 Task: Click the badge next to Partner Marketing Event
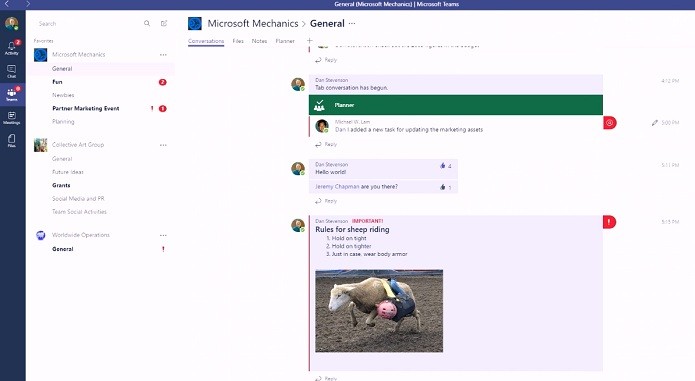[x=163, y=109]
